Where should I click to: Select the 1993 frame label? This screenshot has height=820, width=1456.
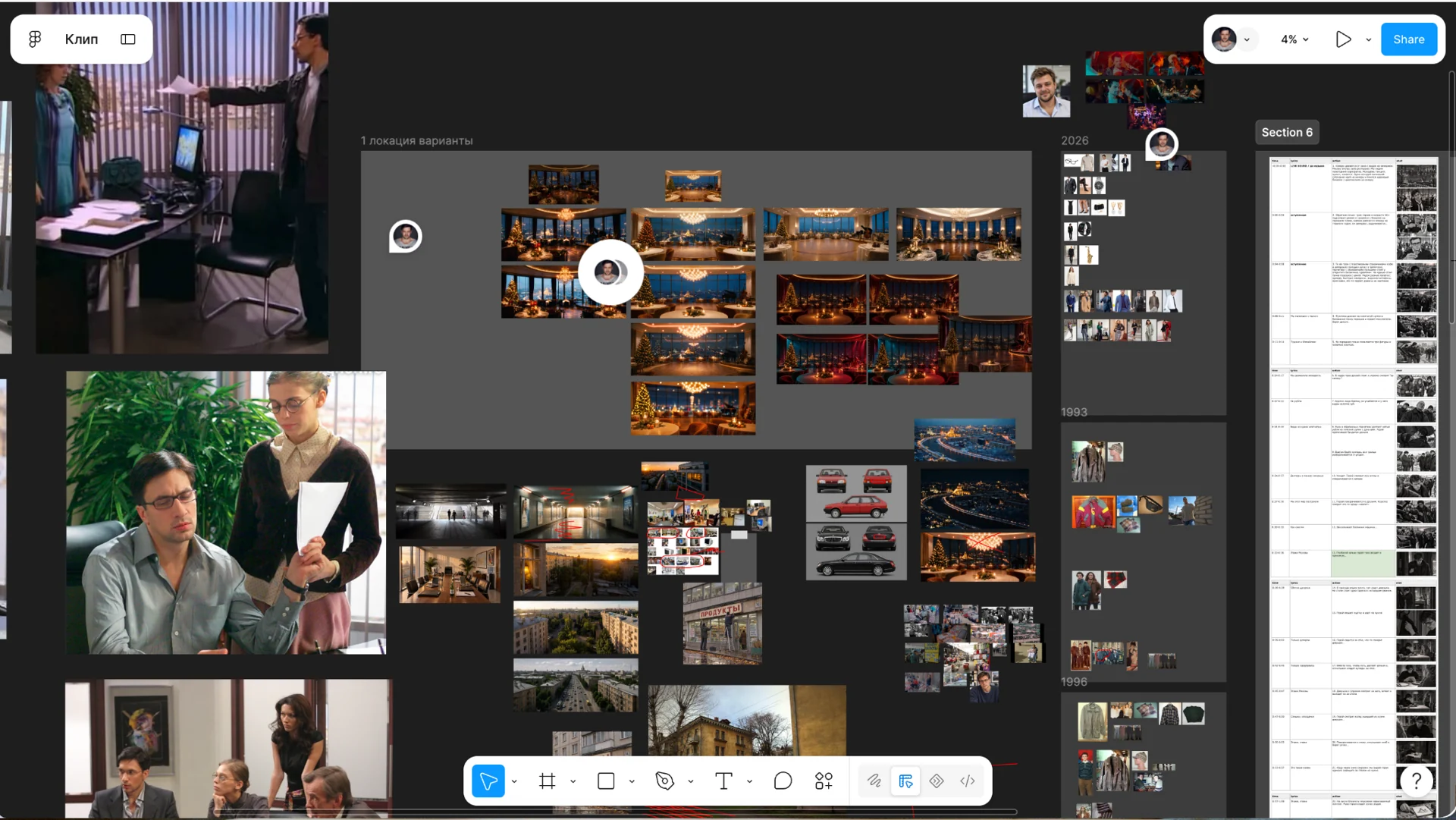pyautogui.click(x=1074, y=412)
